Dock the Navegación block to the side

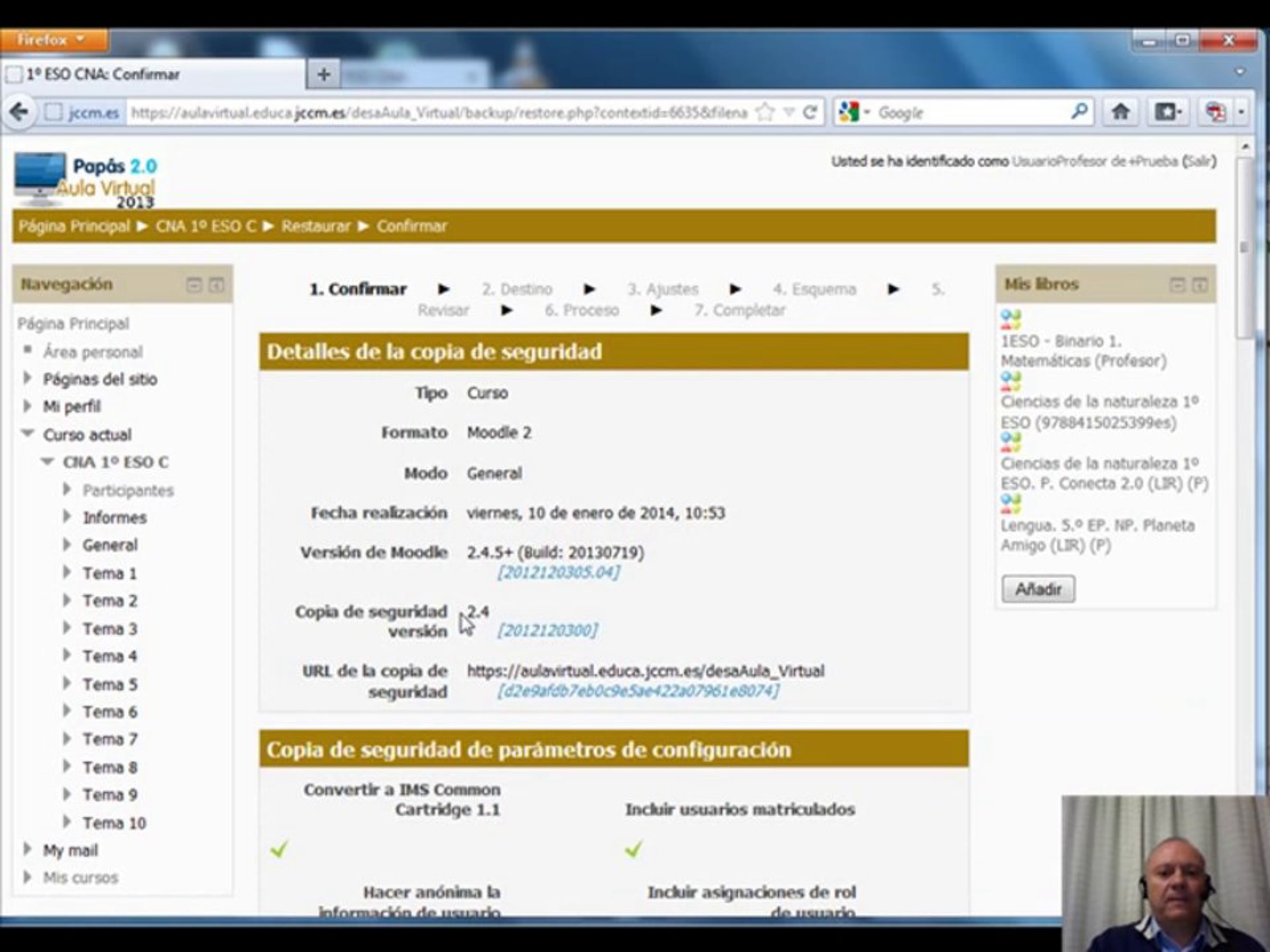tap(216, 285)
